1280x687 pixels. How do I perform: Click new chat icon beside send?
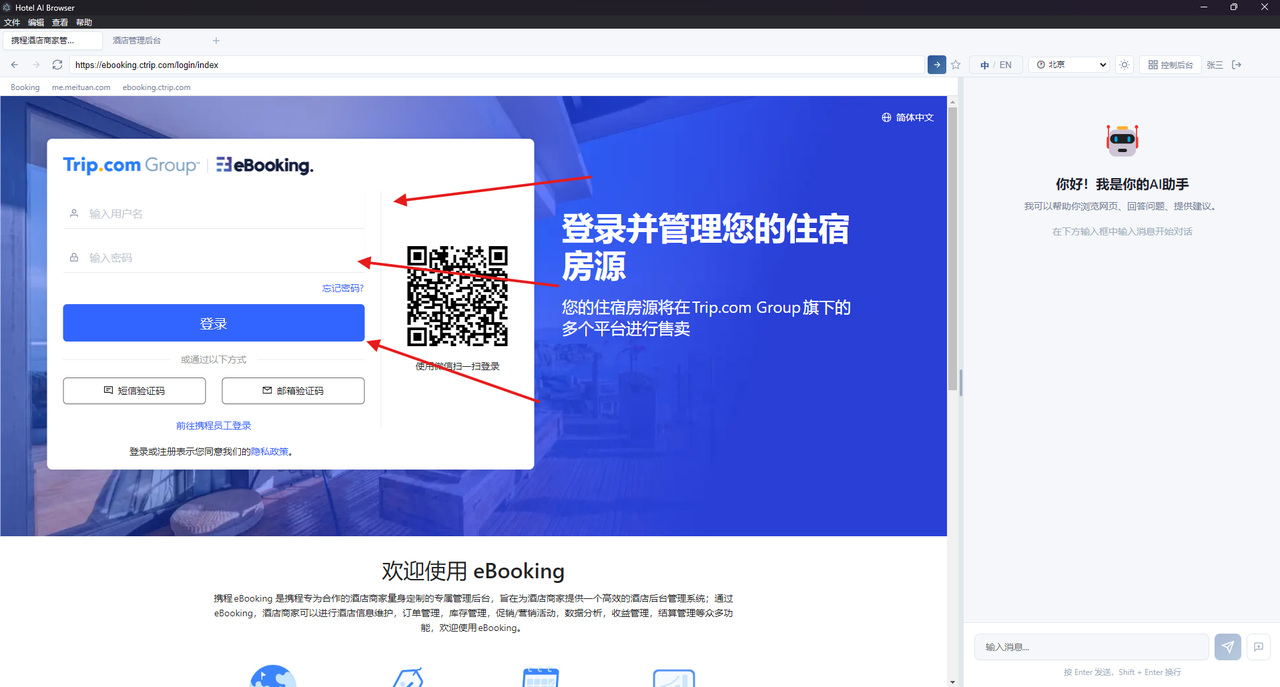click(1258, 647)
